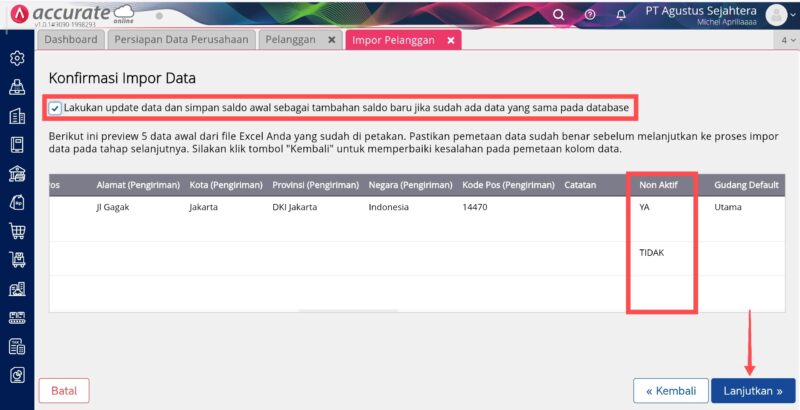Switch to Persiapan Data Perusahaan tab

coord(181,40)
